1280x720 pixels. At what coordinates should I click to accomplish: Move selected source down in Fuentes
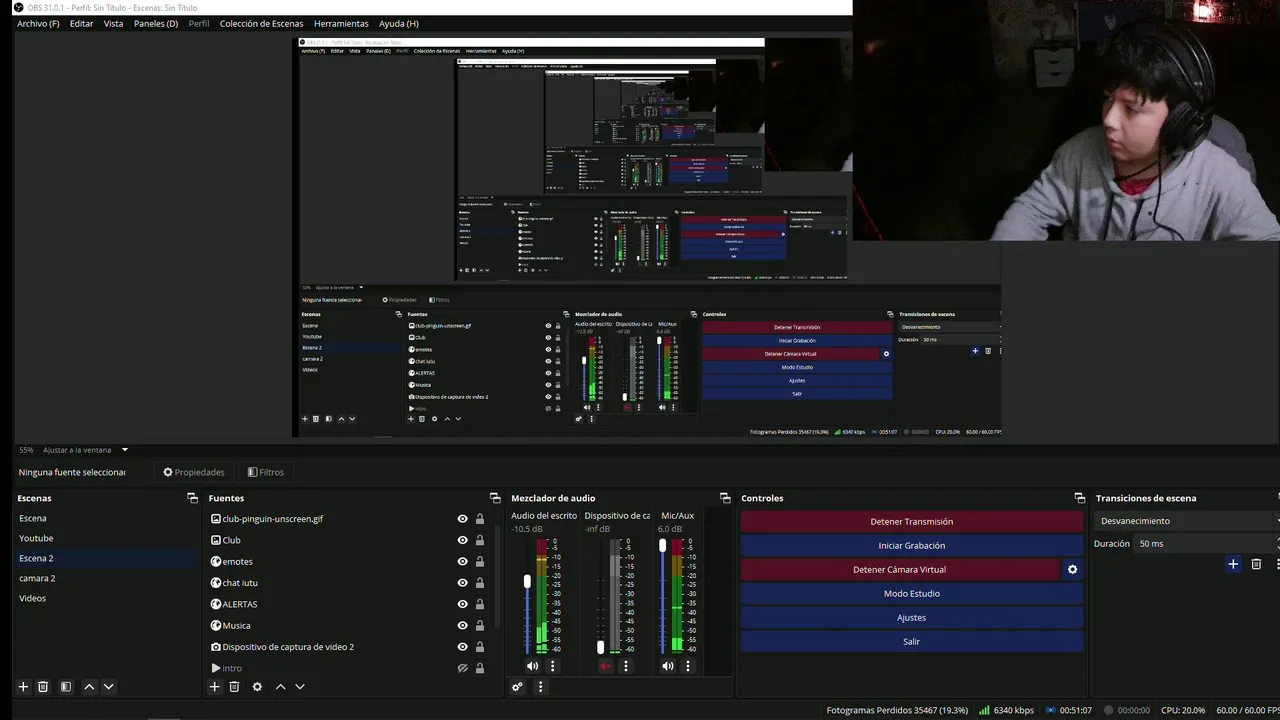pyautogui.click(x=299, y=687)
